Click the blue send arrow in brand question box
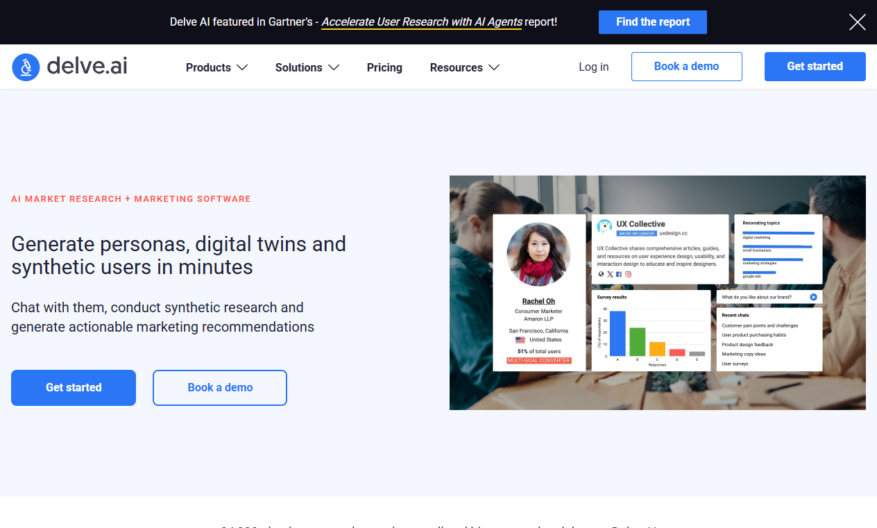Screen dimensions: 877x528 [x=813, y=297]
